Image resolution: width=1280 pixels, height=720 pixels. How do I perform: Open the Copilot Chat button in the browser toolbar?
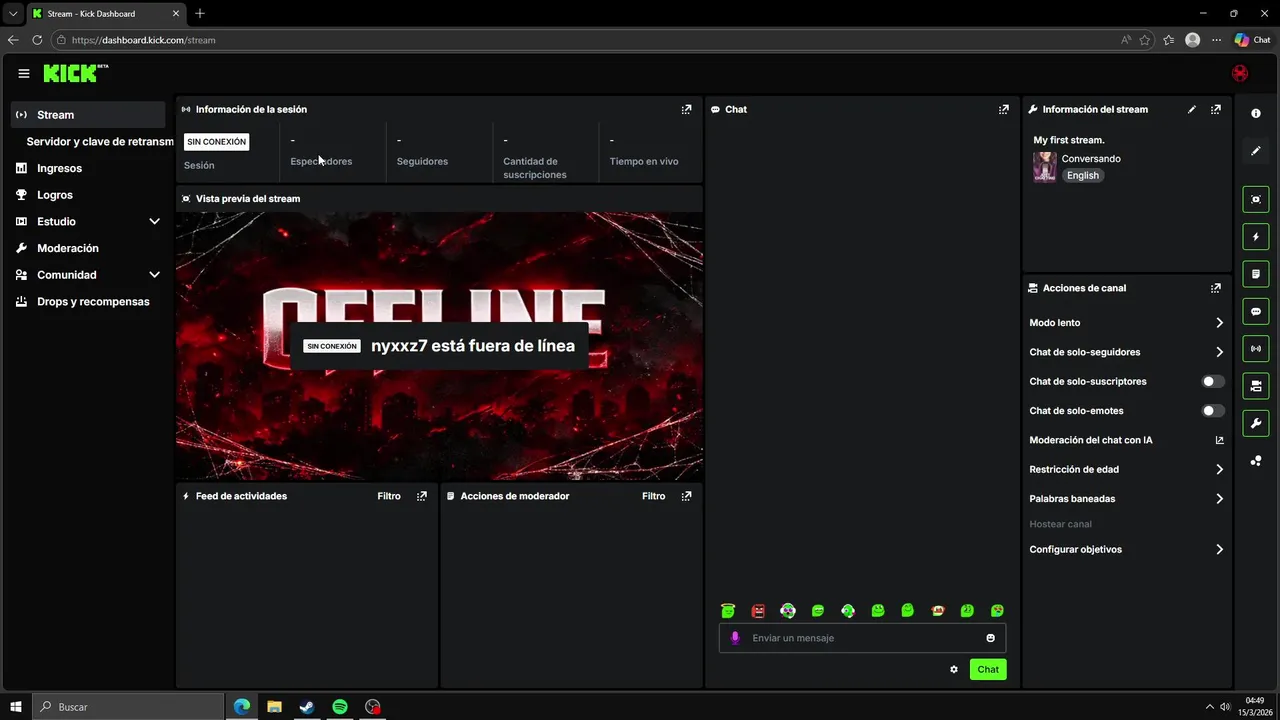click(1253, 40)
